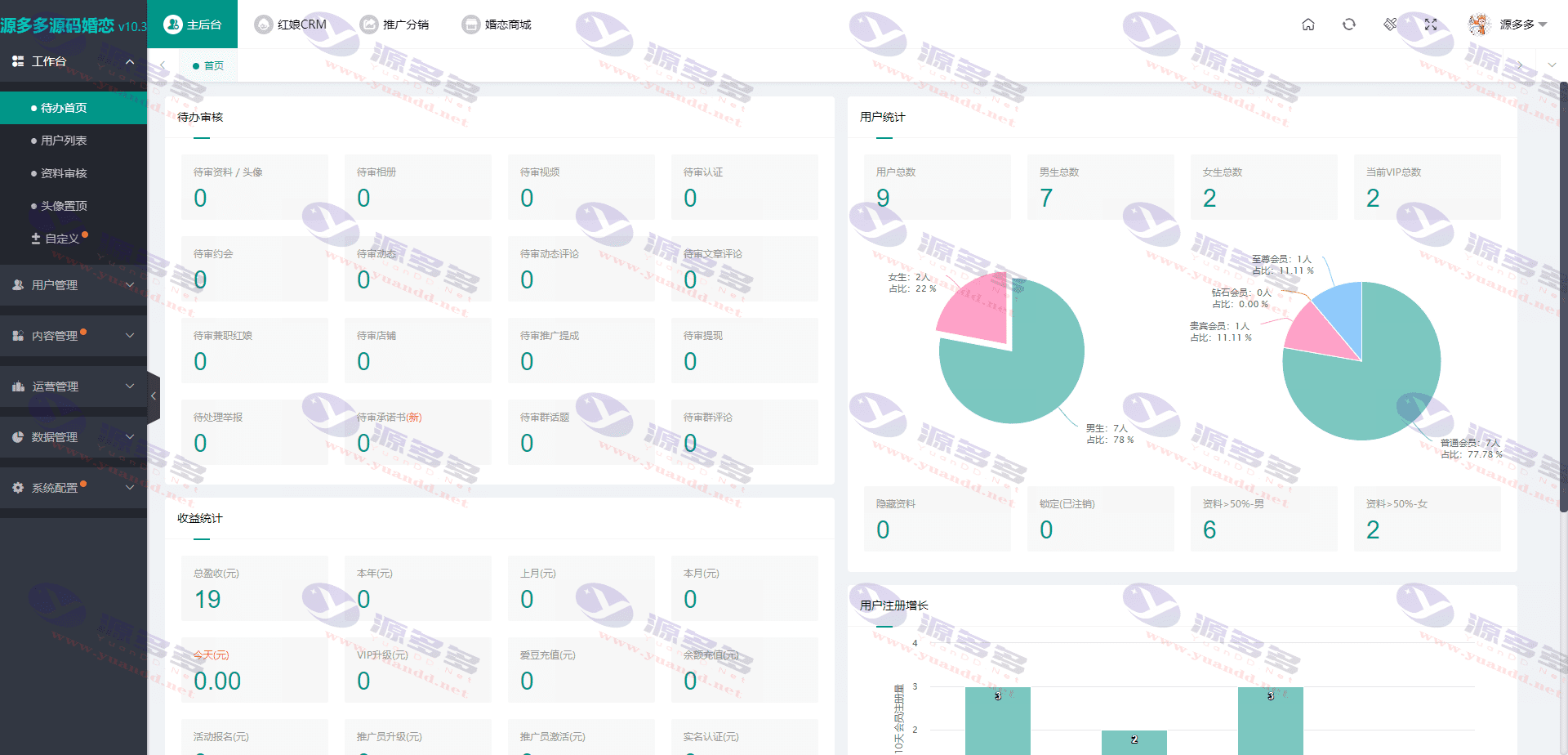Click the 用户管理 people icon in the sidebar

pyautogui.click(x=18, y=285)
